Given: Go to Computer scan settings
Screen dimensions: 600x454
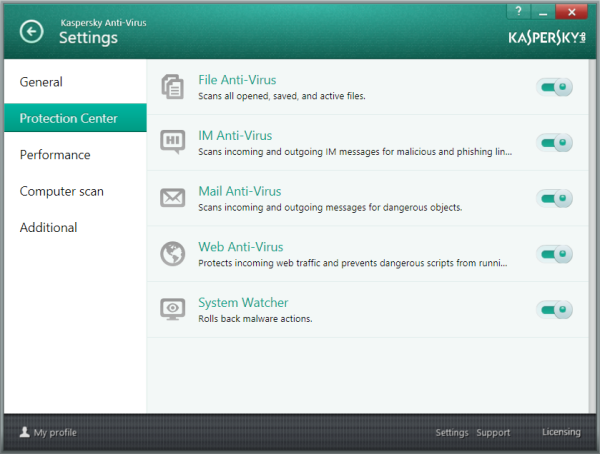Looking at the screenshot, I should [61, 191].
